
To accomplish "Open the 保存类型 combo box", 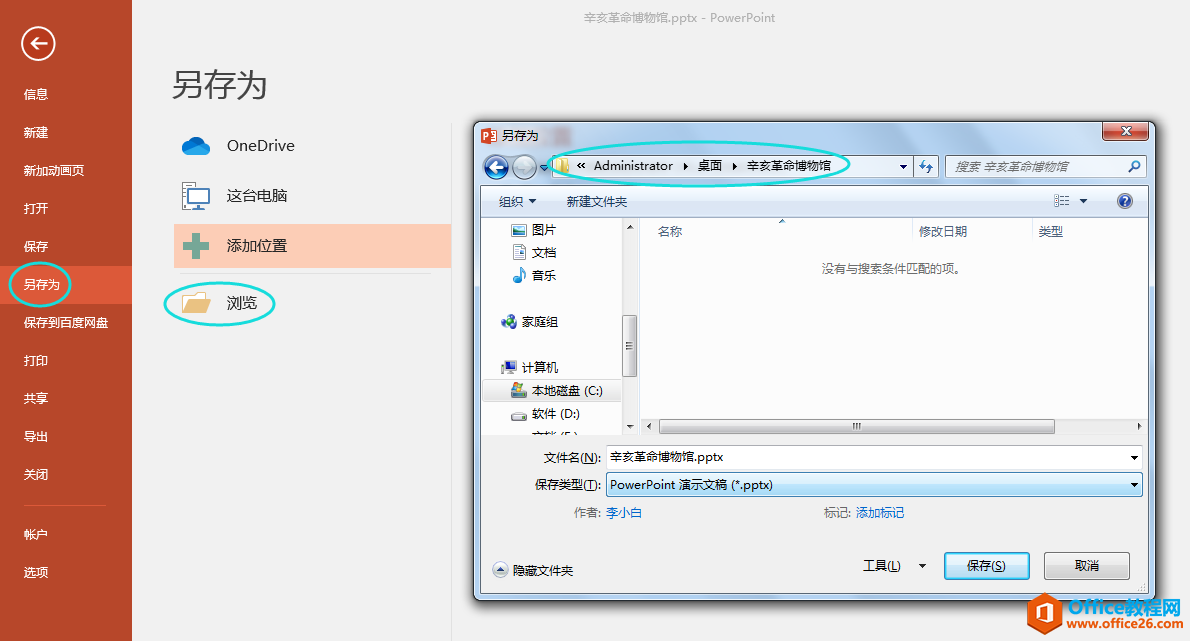I will [x=874, y=485].
